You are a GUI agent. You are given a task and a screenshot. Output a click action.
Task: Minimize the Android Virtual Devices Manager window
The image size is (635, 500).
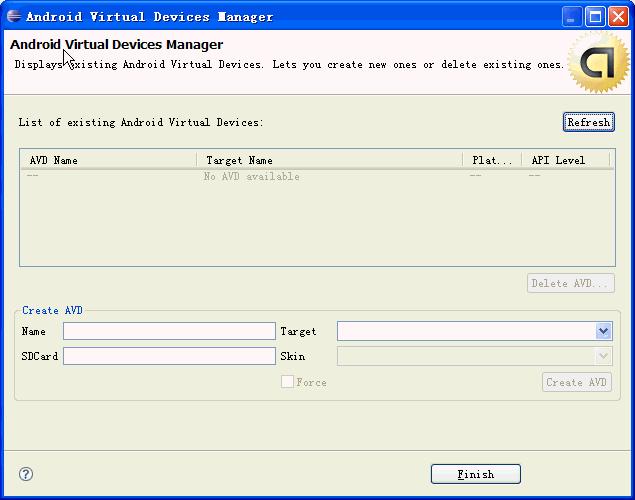[x=572, y=17]
